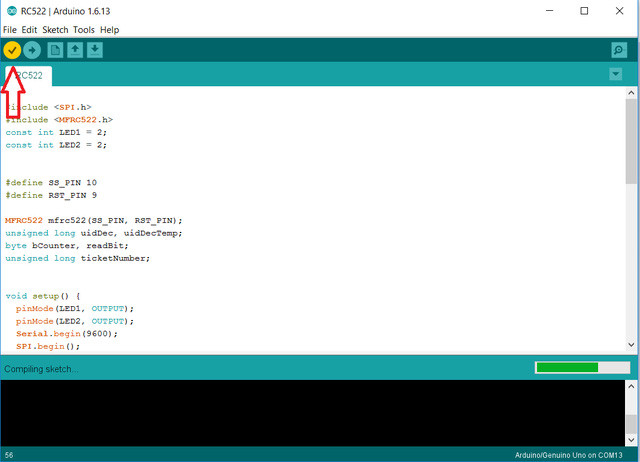Click the editor vertical scrollbar thumb
The height and width of the screenshot is (462, 640).
[631, 140]
